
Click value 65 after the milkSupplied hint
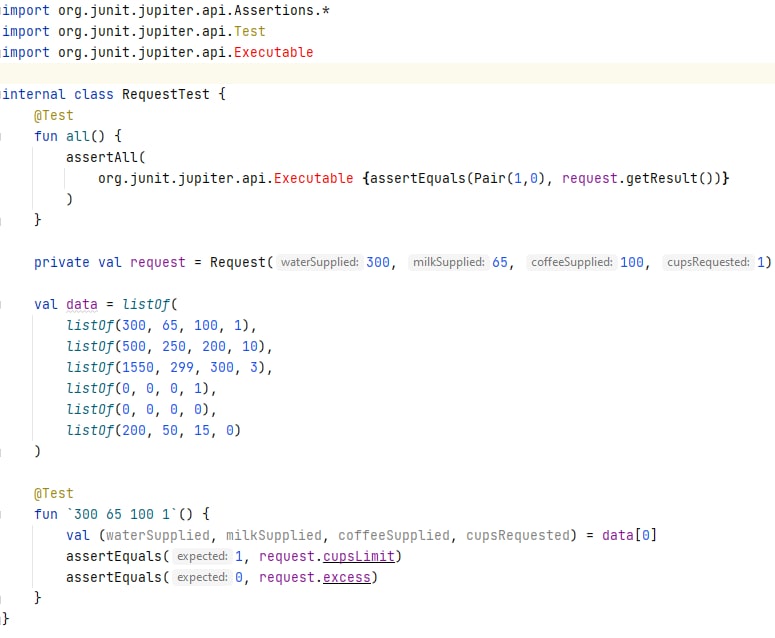click(500, 262)
